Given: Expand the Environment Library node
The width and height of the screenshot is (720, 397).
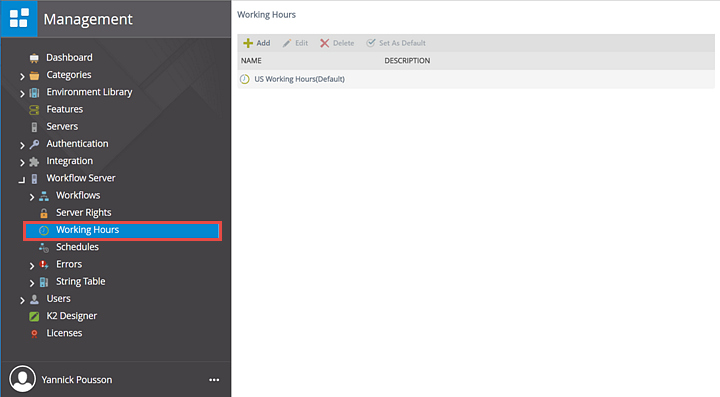Looking at the screenshot, I should pyautogui.click(x=22, y=94).
